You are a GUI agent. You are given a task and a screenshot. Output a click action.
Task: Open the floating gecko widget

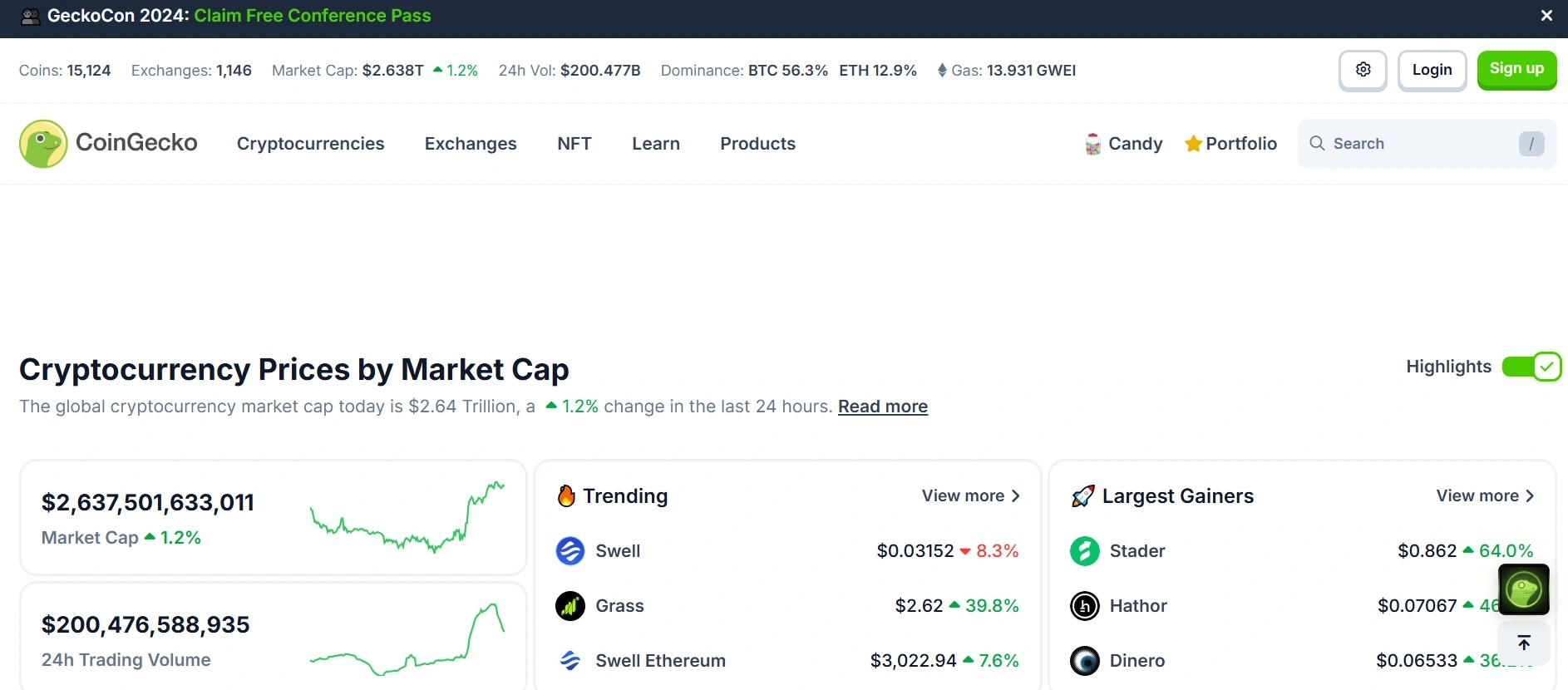[x=1523, y=589]
